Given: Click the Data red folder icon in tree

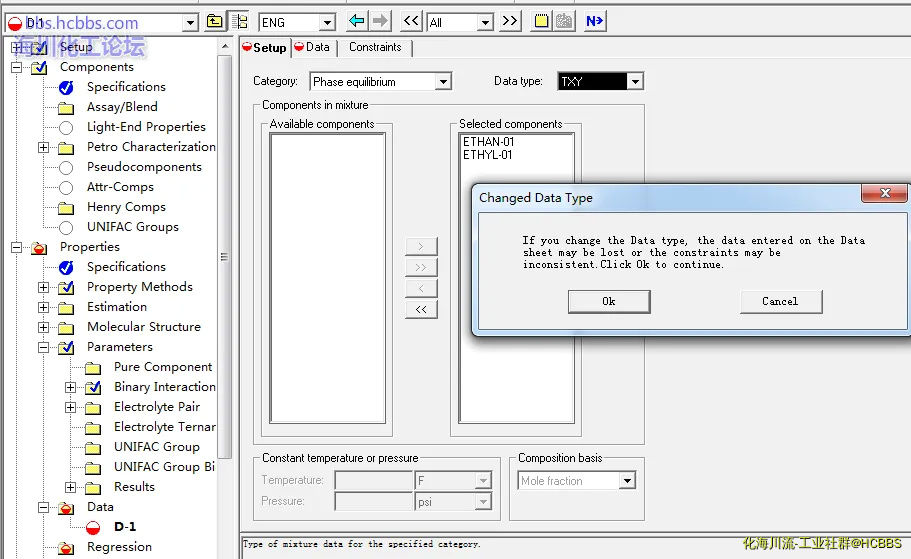Looking at the screenshot, I should point(66,508).
